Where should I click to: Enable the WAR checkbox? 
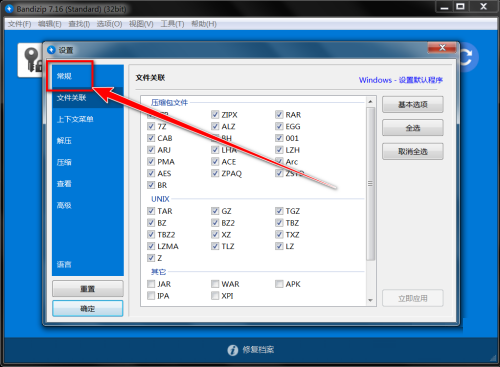coord(215,284)
